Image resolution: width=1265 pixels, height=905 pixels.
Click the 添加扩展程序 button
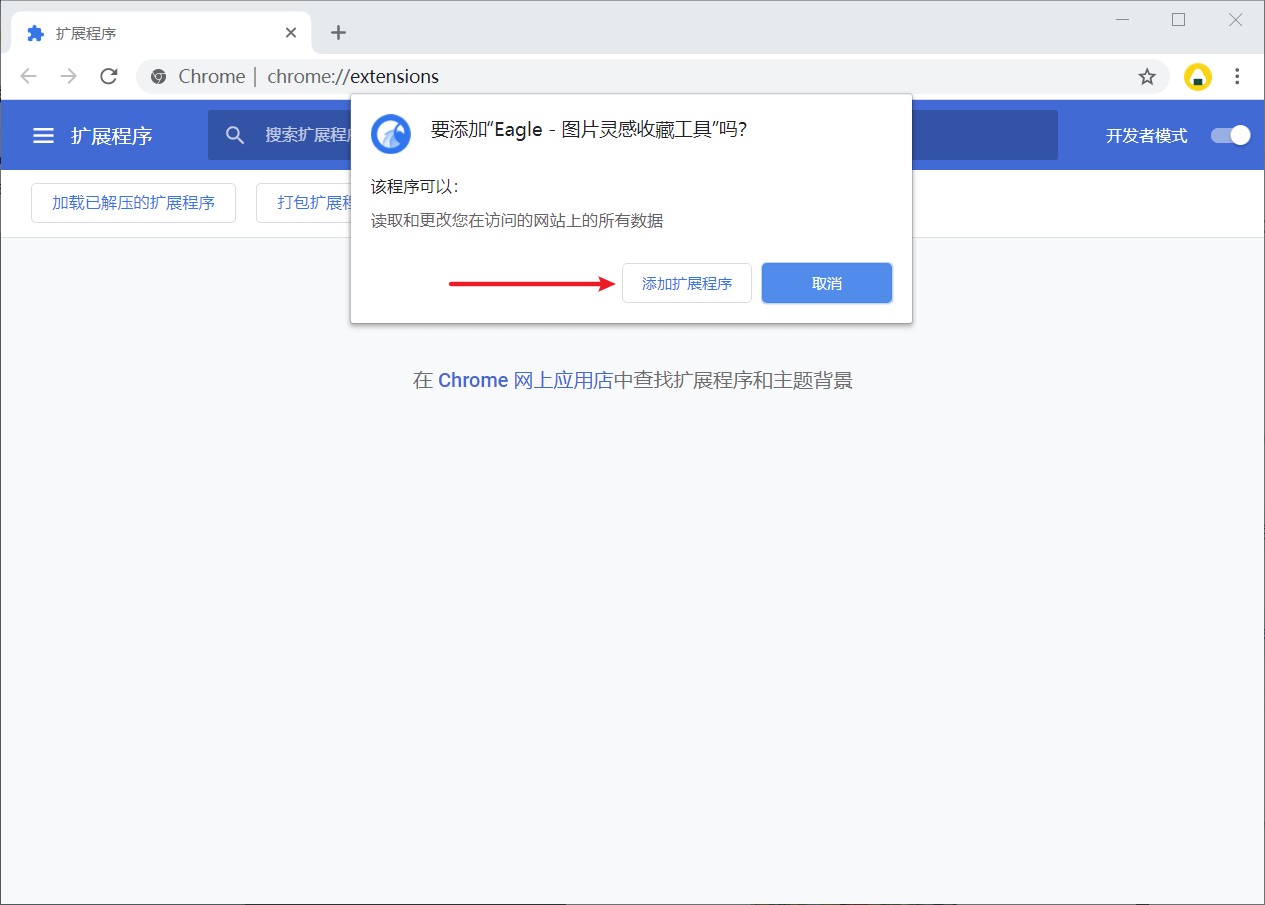(687, 283)
